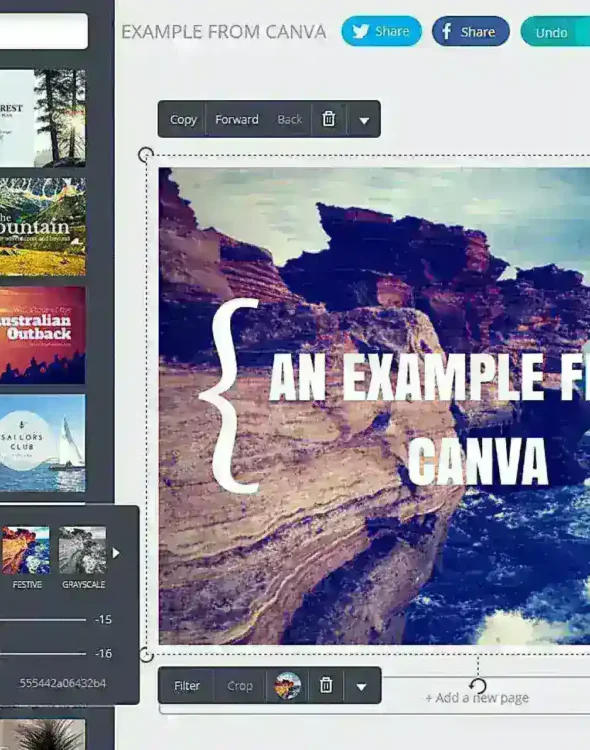
Task: Select the CANVA text on canvas
Action: pyautogui.click(x=478, y=462)
